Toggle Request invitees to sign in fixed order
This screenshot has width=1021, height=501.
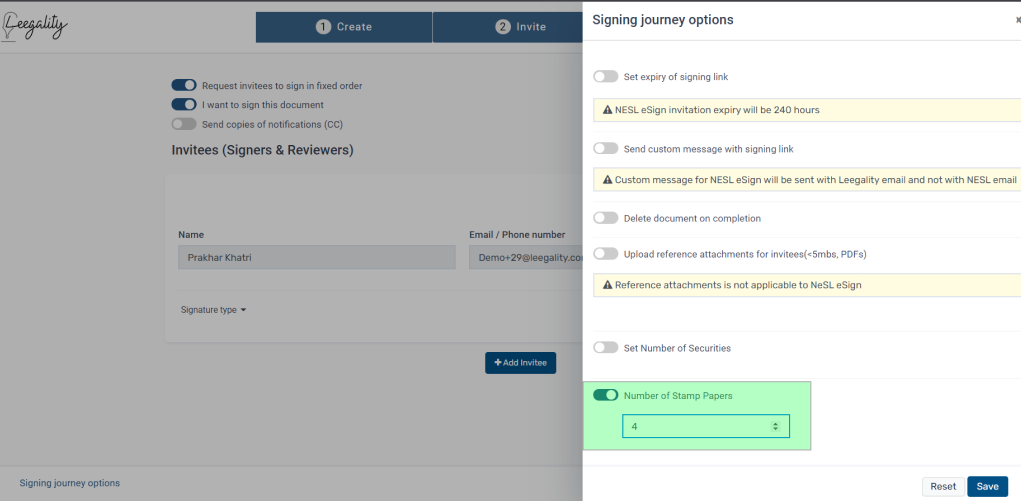184,85
